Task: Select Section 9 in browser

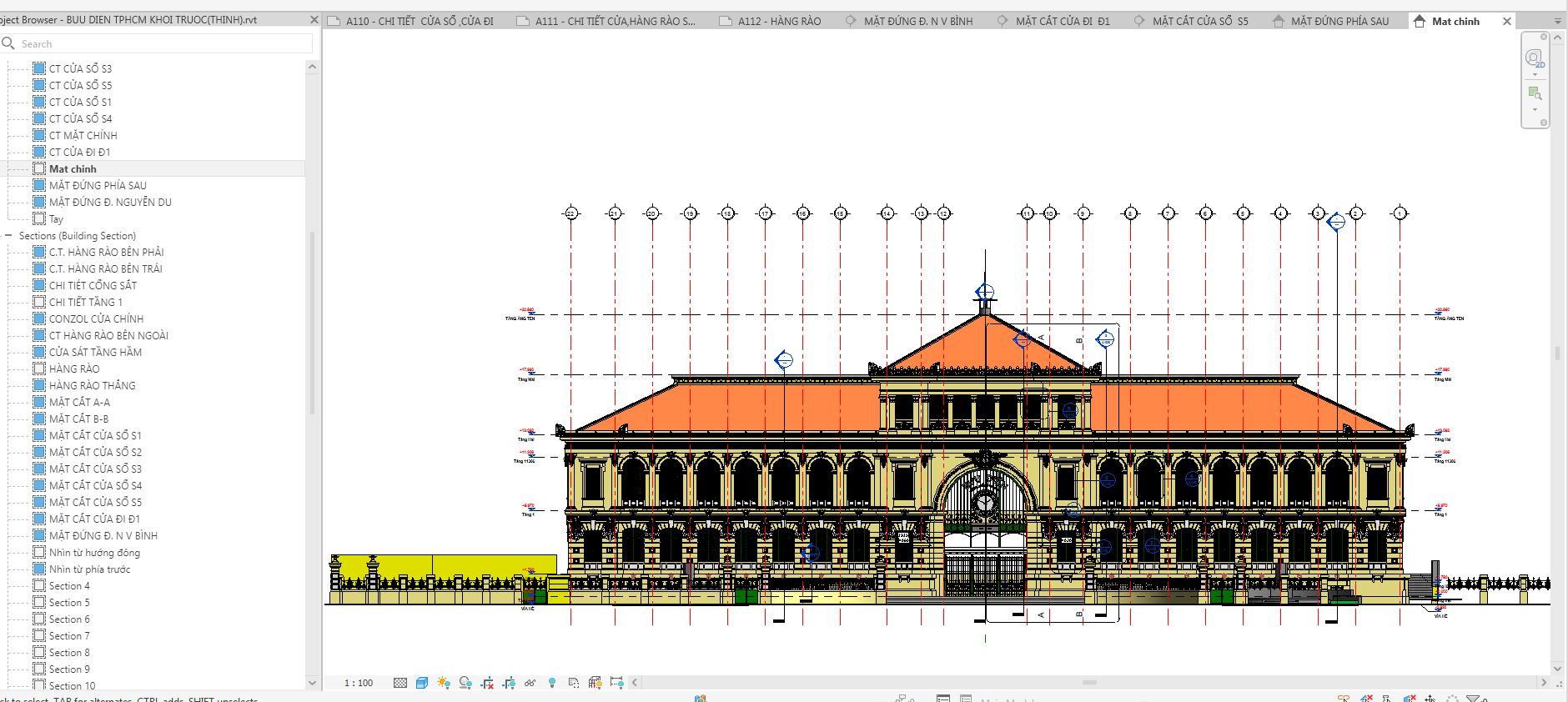Action: click(69, 669)
